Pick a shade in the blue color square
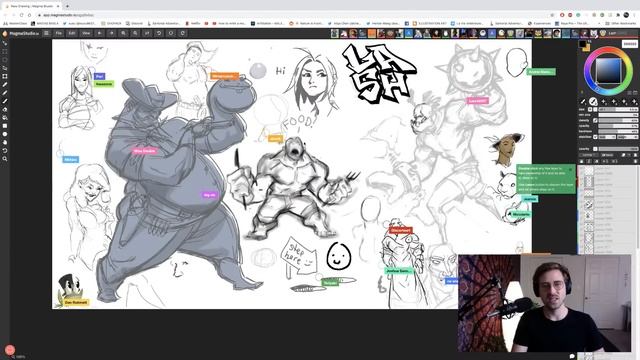Image resolution: width=640 pixels, height=360 pixels. click(608, 71)
